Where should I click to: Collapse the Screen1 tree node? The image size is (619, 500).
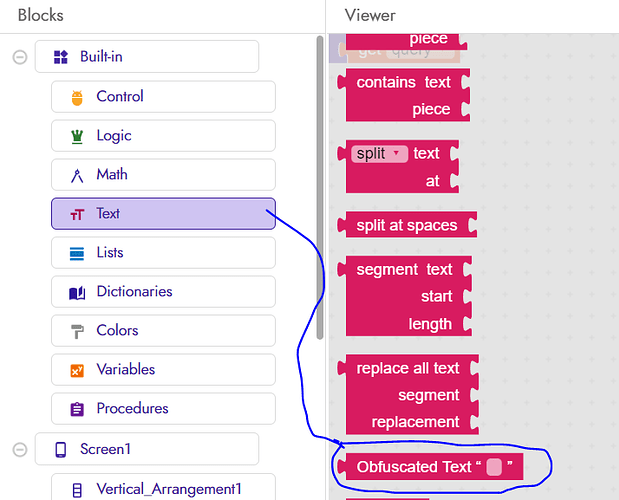click(x=20, y=449)
